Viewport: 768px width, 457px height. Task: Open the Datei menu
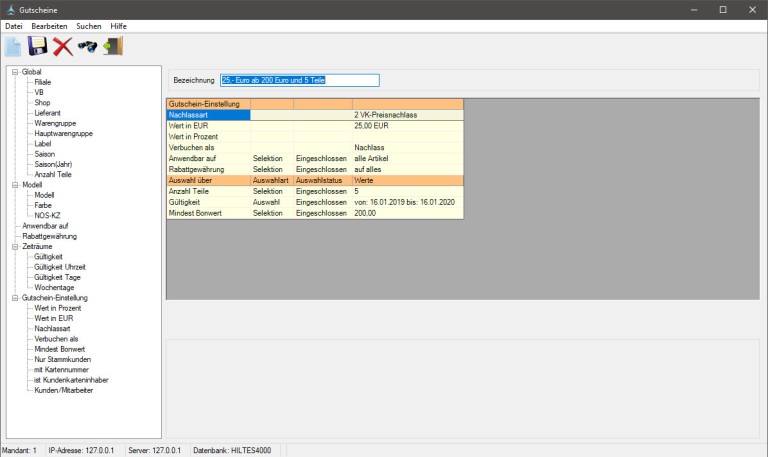14,25
